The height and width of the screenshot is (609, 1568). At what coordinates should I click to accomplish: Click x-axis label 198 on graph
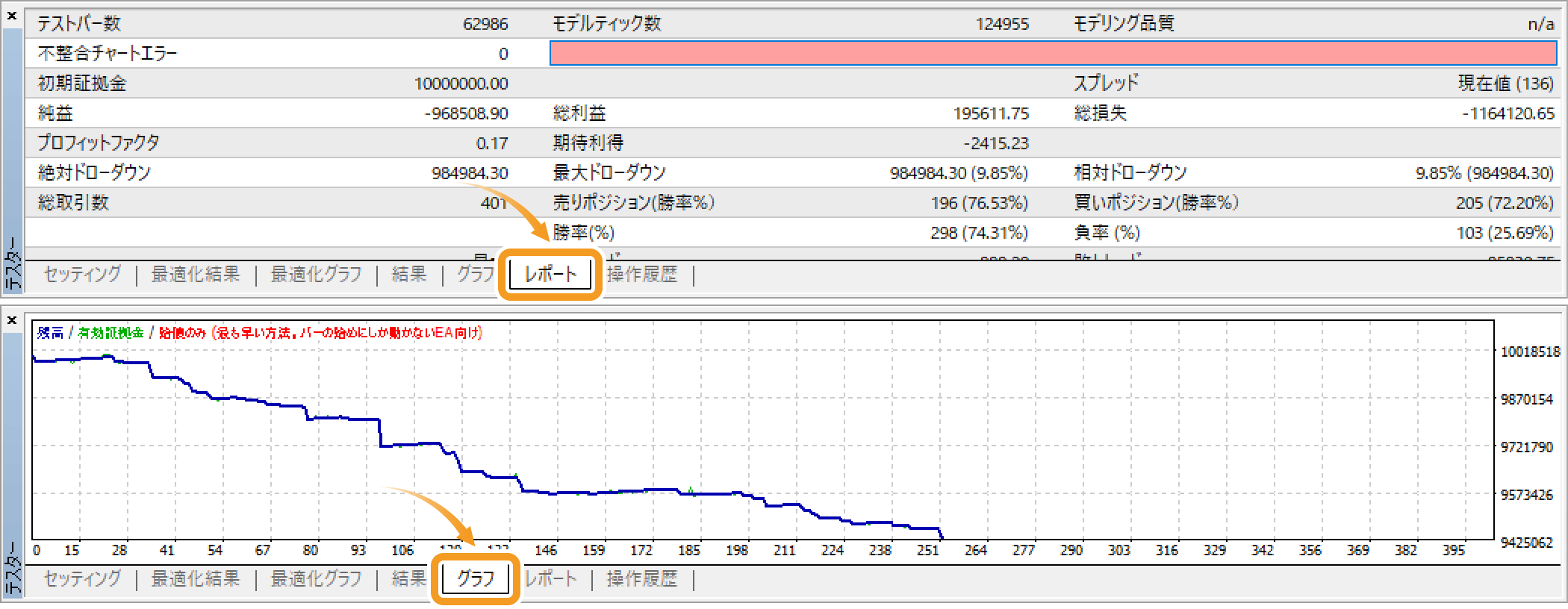pyautogui.click(x=737, y=550)
